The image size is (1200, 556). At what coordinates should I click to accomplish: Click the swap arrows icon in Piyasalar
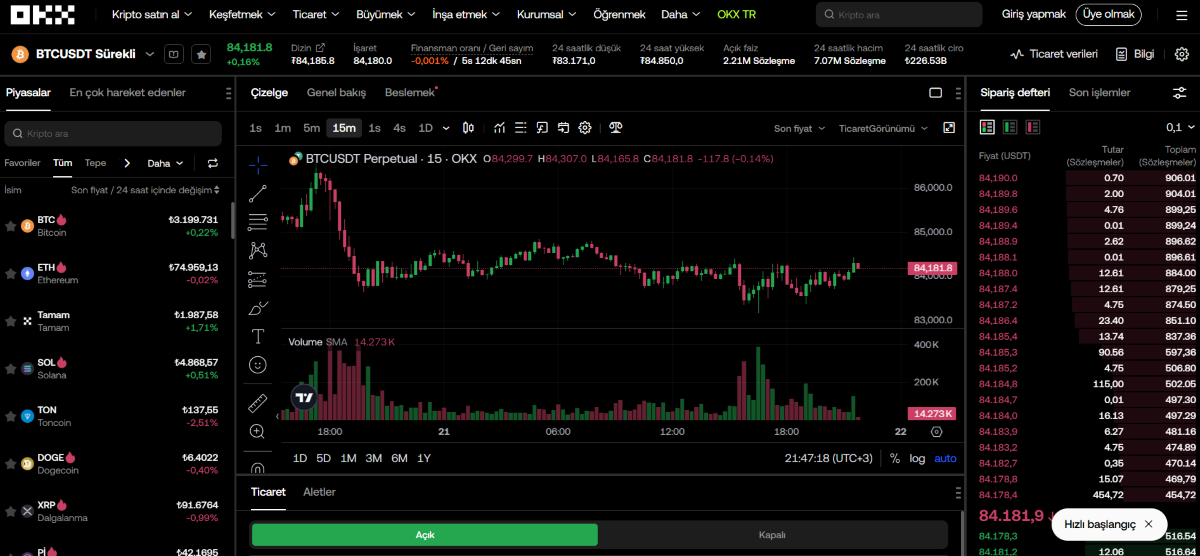click(x=213, y=163)
